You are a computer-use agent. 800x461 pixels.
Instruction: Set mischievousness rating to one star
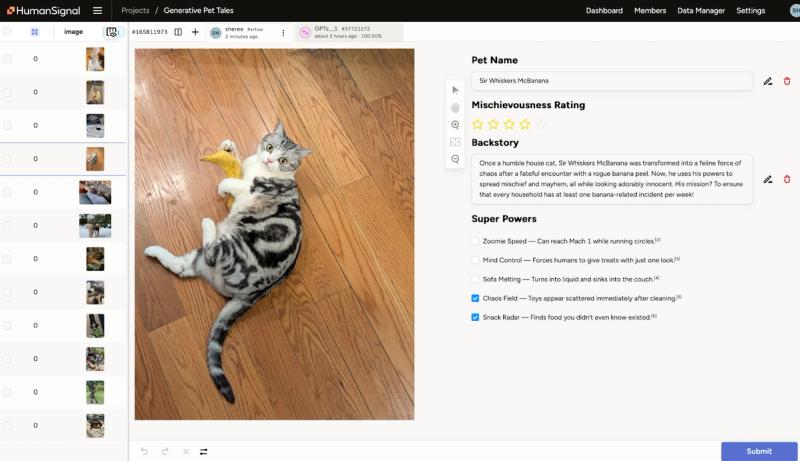click(478, 124)
